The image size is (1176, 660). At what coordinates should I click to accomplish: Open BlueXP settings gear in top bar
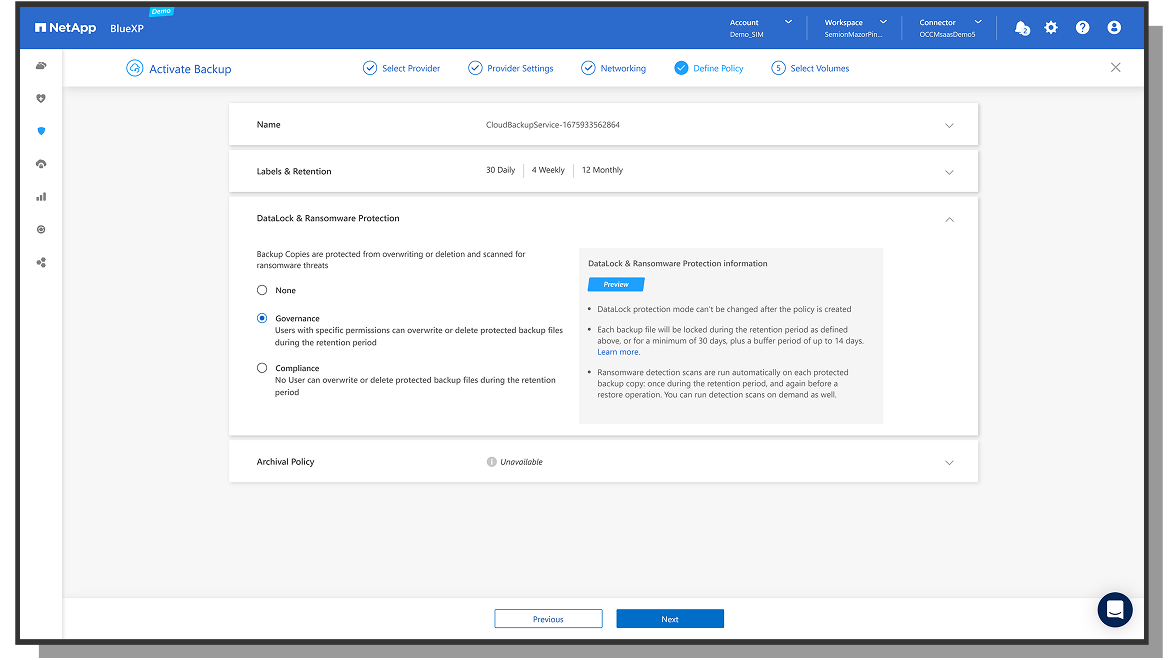[1051, 28]
